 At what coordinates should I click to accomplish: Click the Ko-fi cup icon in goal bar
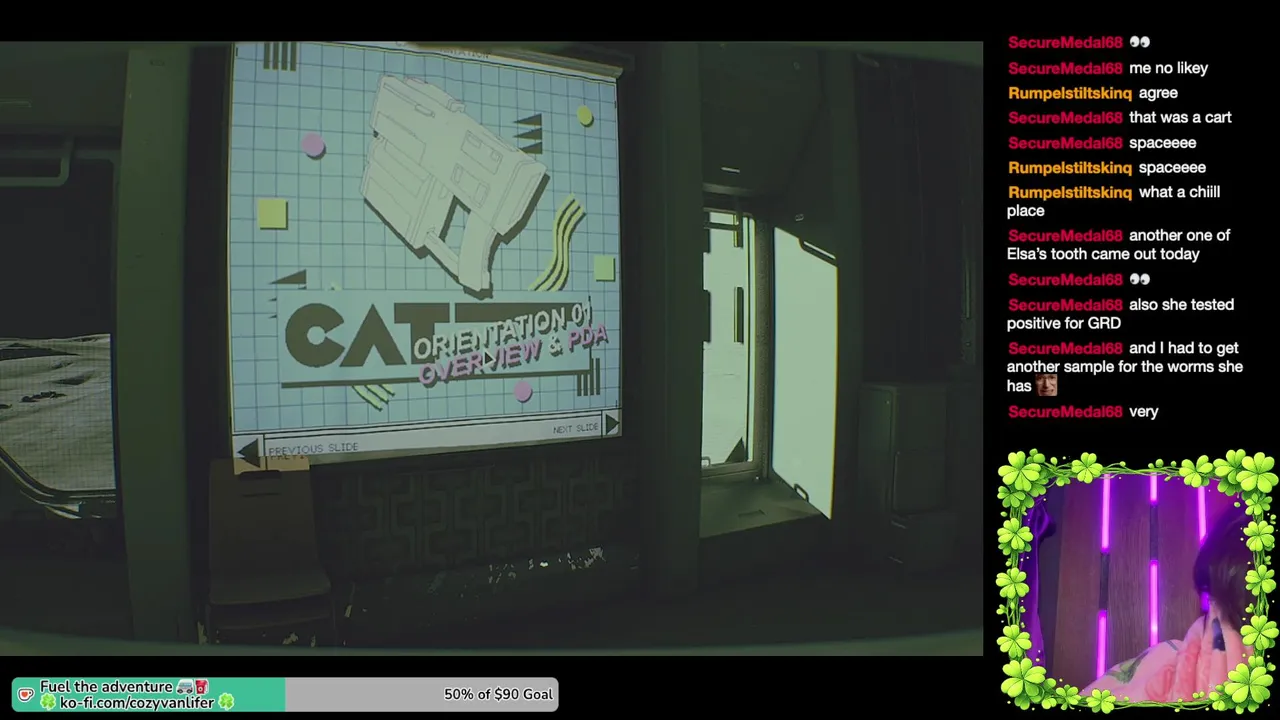[x=26, y=694]
